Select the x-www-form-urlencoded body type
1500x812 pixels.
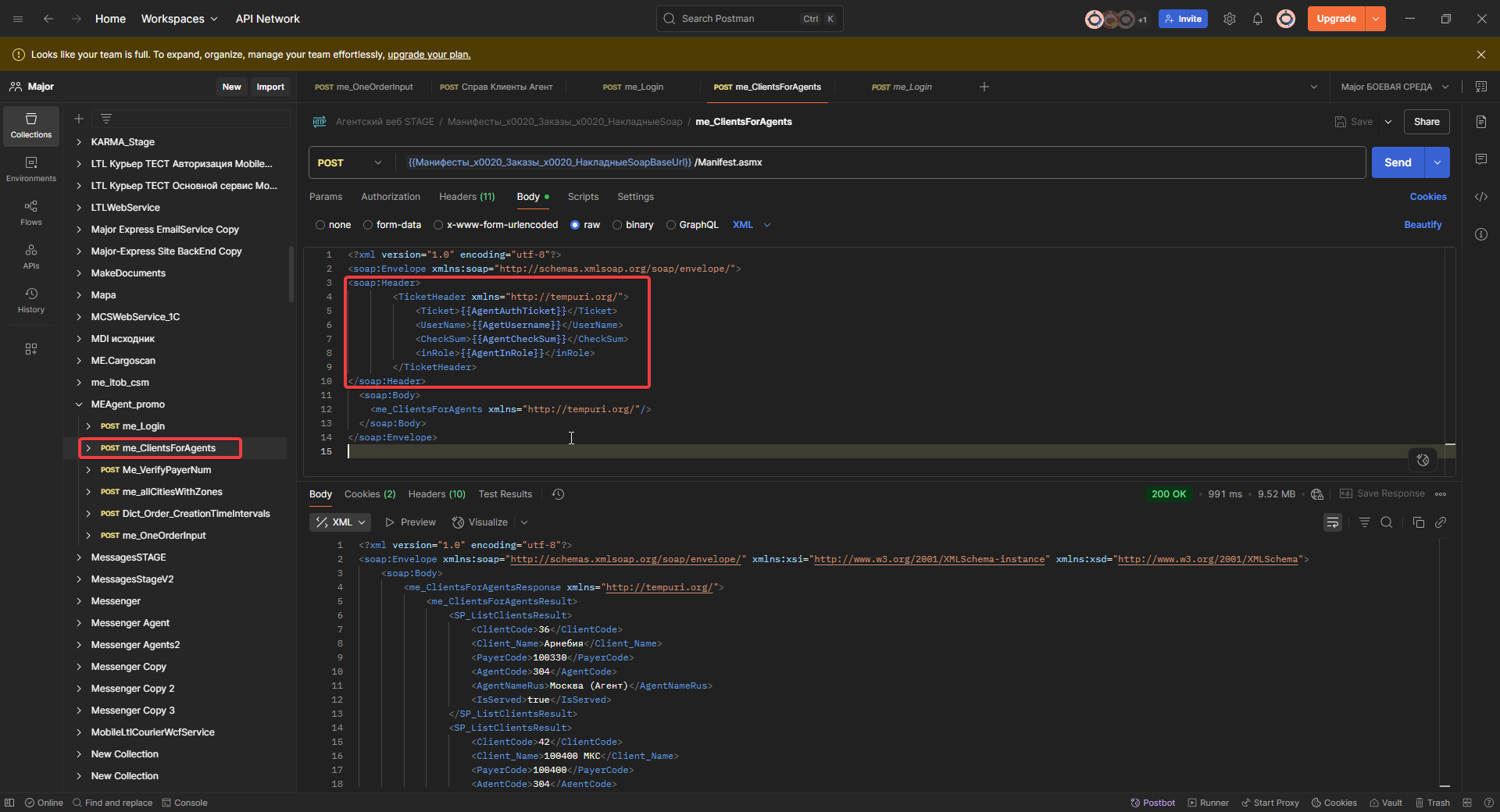tap(496, 225)
